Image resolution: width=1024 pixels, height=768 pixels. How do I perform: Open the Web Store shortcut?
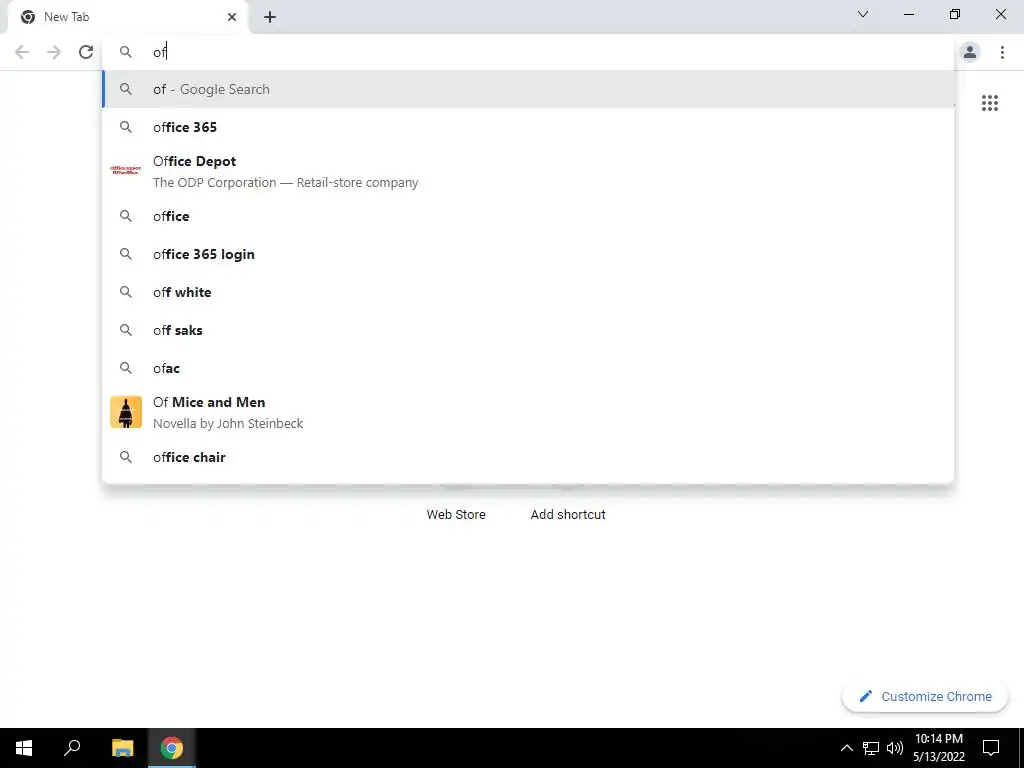(x=456, y=514)
